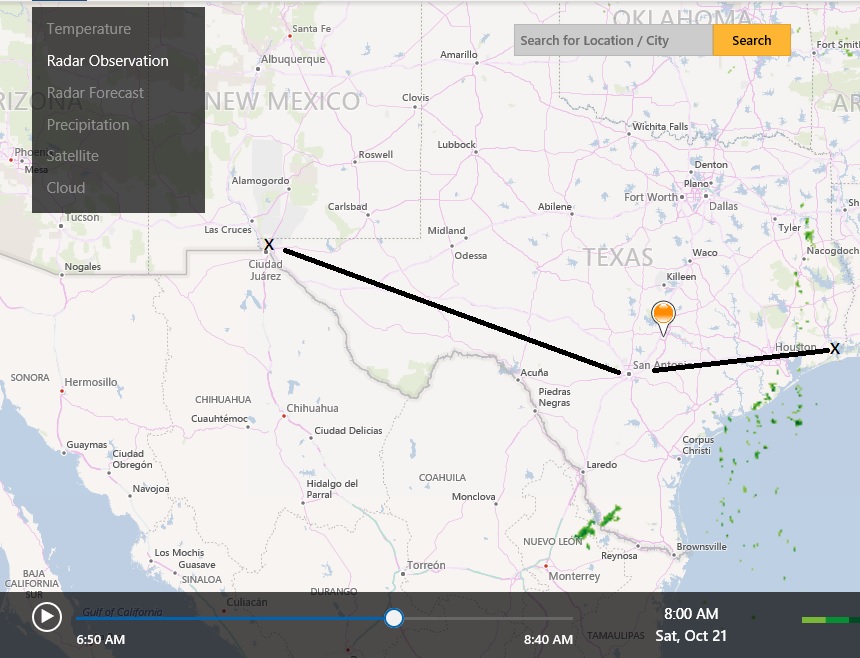Image resolution: width=860 pixels, height=658 pixels.
Task: Show the Precipitation map layer
Action: tap(88, 125)
